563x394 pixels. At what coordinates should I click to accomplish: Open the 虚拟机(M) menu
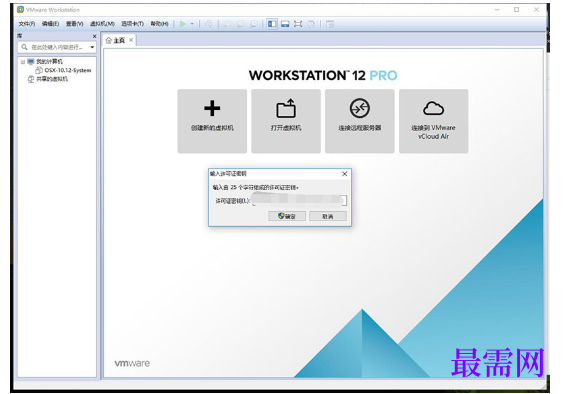pos(102,24)
